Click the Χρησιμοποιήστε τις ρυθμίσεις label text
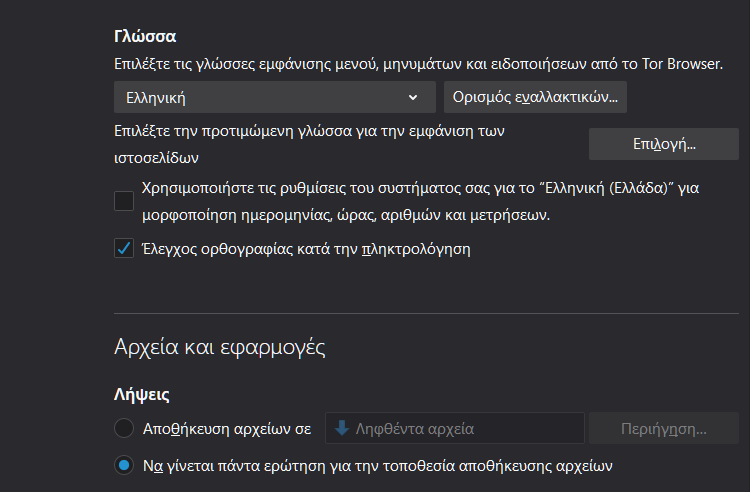 [421, 201]
